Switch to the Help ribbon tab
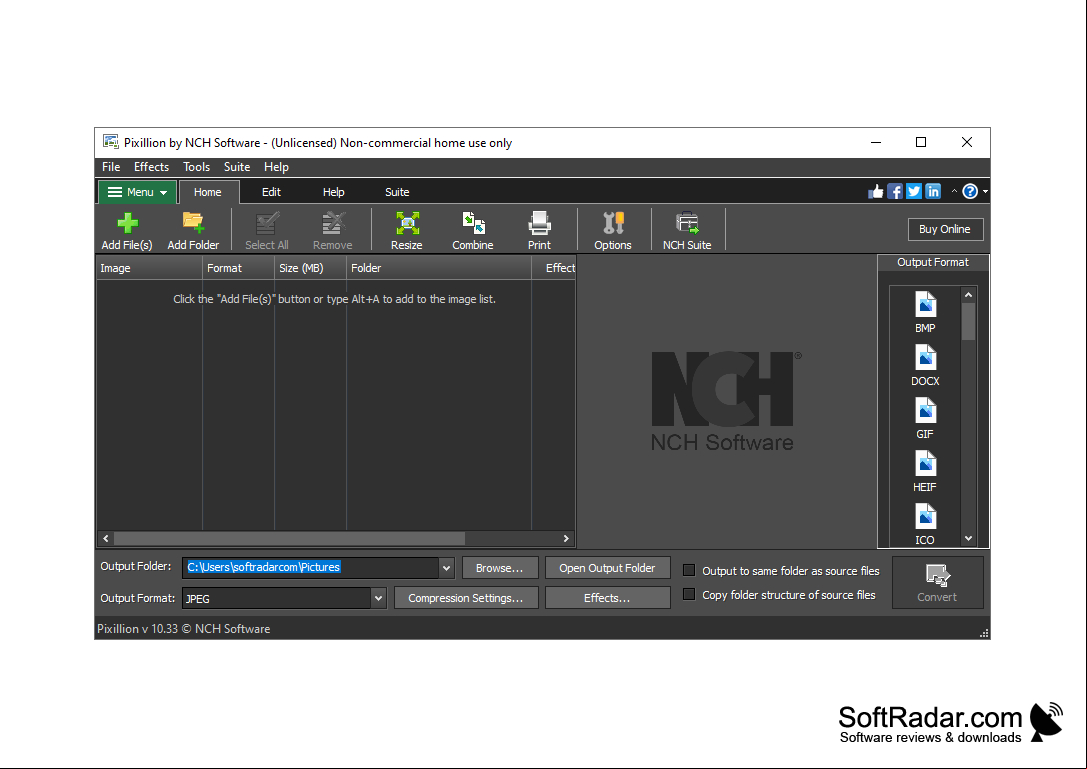Screen dimensions: 1087x769 click(x=333, y=192)
